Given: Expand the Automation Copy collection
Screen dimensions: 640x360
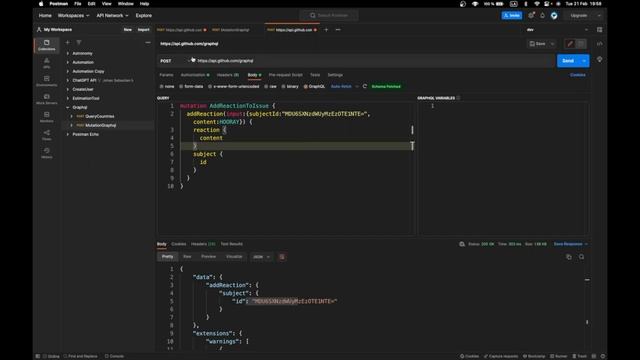Looking at the screenshot, I should click(x=68, y=71).
